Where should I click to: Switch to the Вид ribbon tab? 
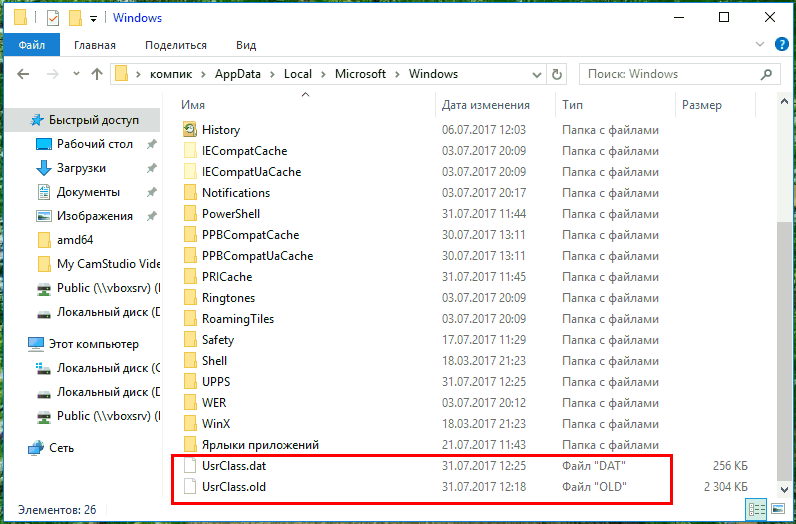tap(246, 45)
